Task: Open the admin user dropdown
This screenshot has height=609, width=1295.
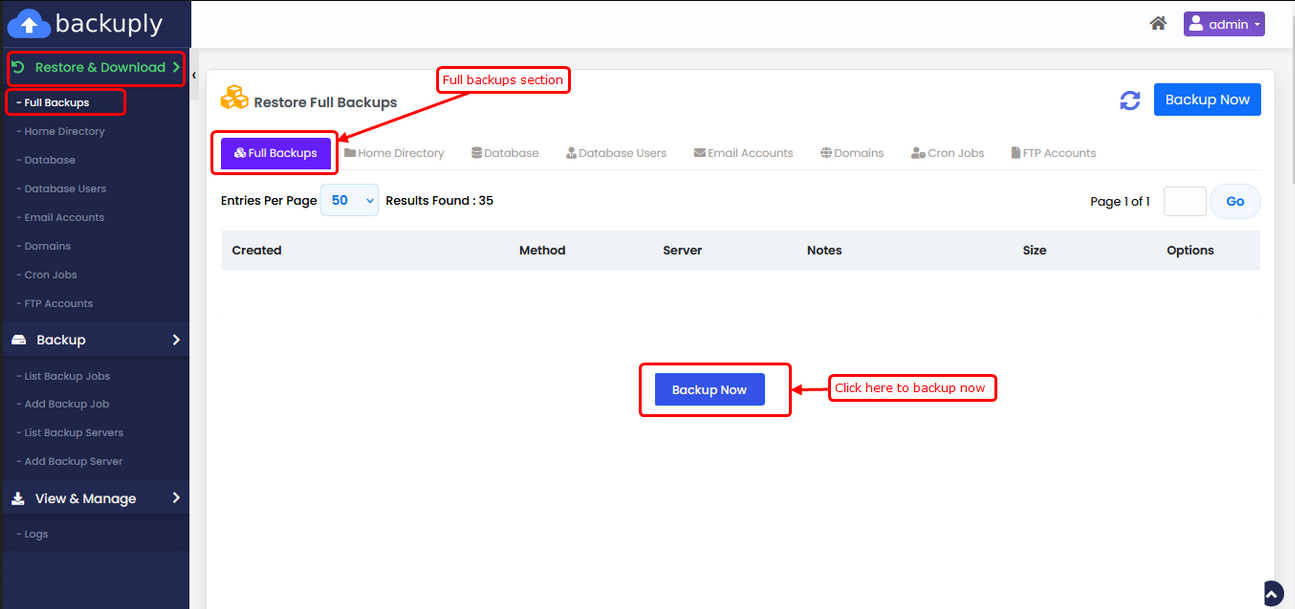Action: 1224,24
